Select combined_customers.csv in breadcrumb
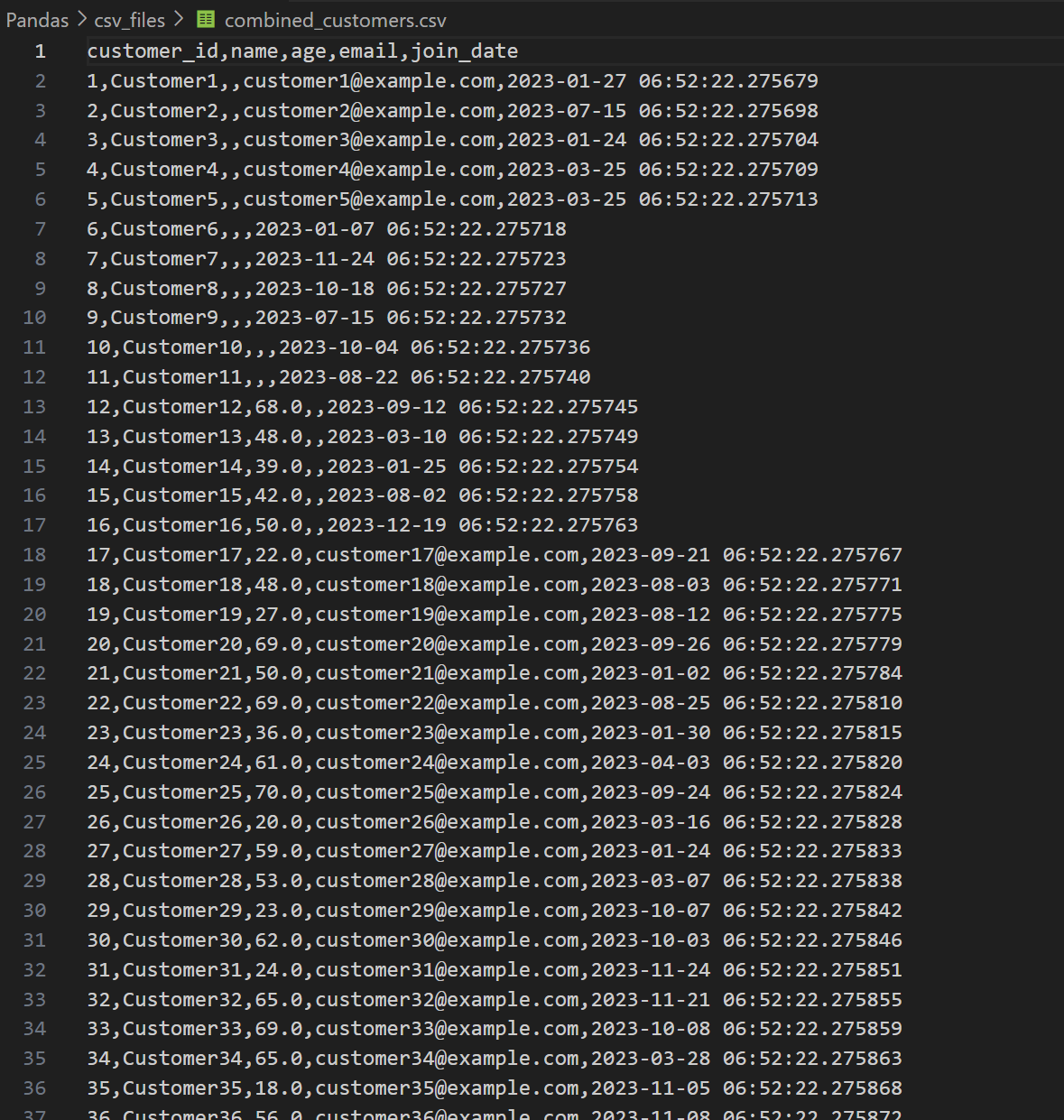Image resolution: width=1064 pixels, height=1120 pixels. [335, 20]
